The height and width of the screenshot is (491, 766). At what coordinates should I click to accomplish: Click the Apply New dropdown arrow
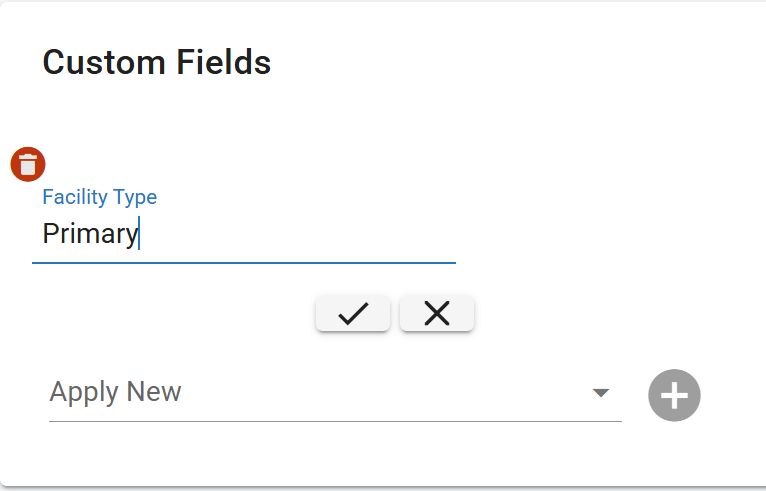click(601, 393)
